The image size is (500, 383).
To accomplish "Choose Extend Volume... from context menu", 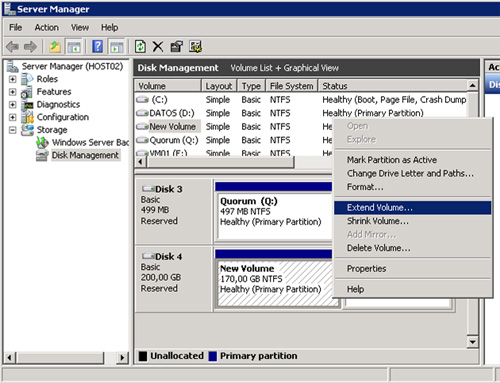I will point(412,207).
